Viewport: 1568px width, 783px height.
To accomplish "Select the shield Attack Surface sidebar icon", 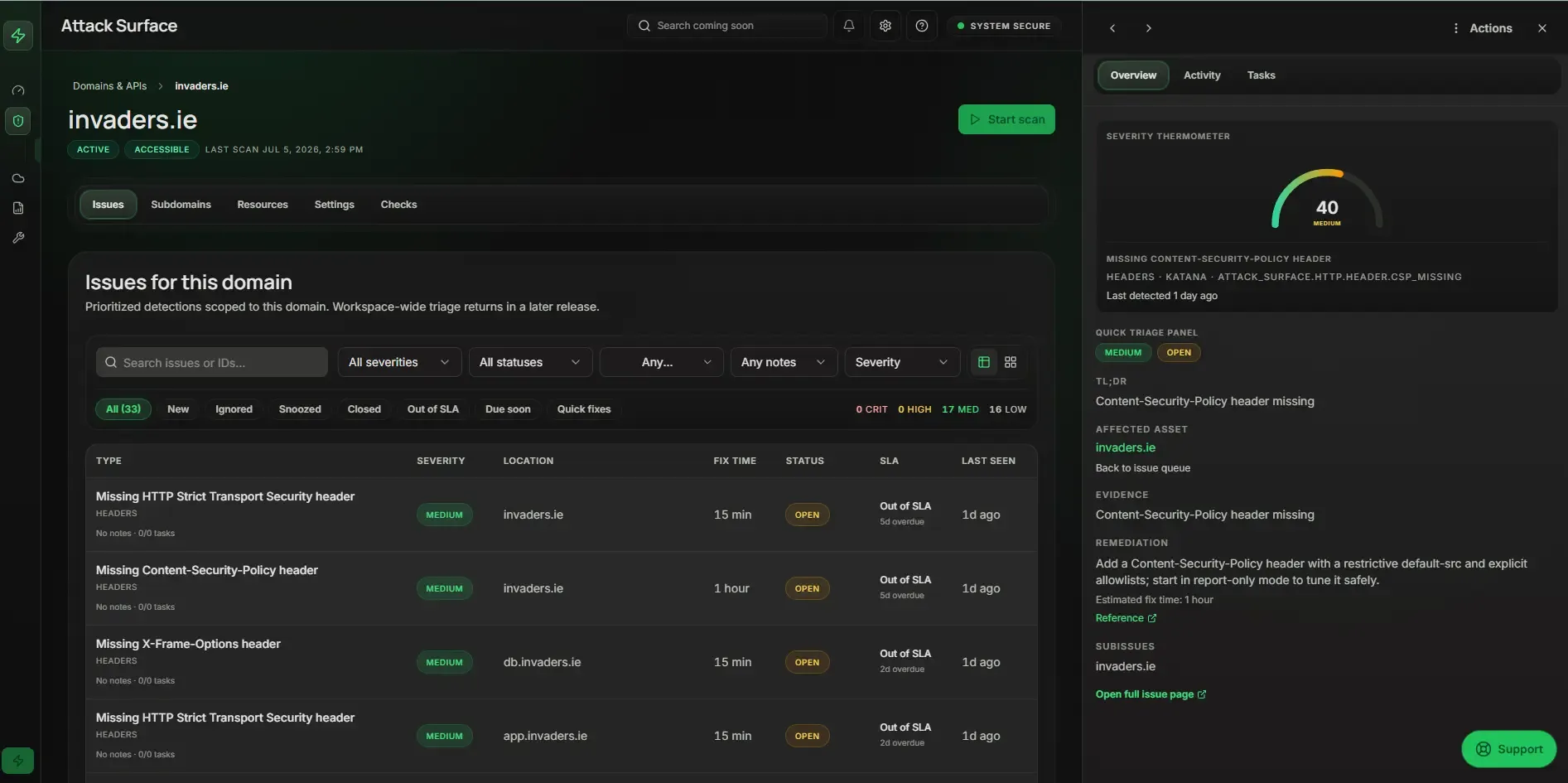I will pos(18,121).
